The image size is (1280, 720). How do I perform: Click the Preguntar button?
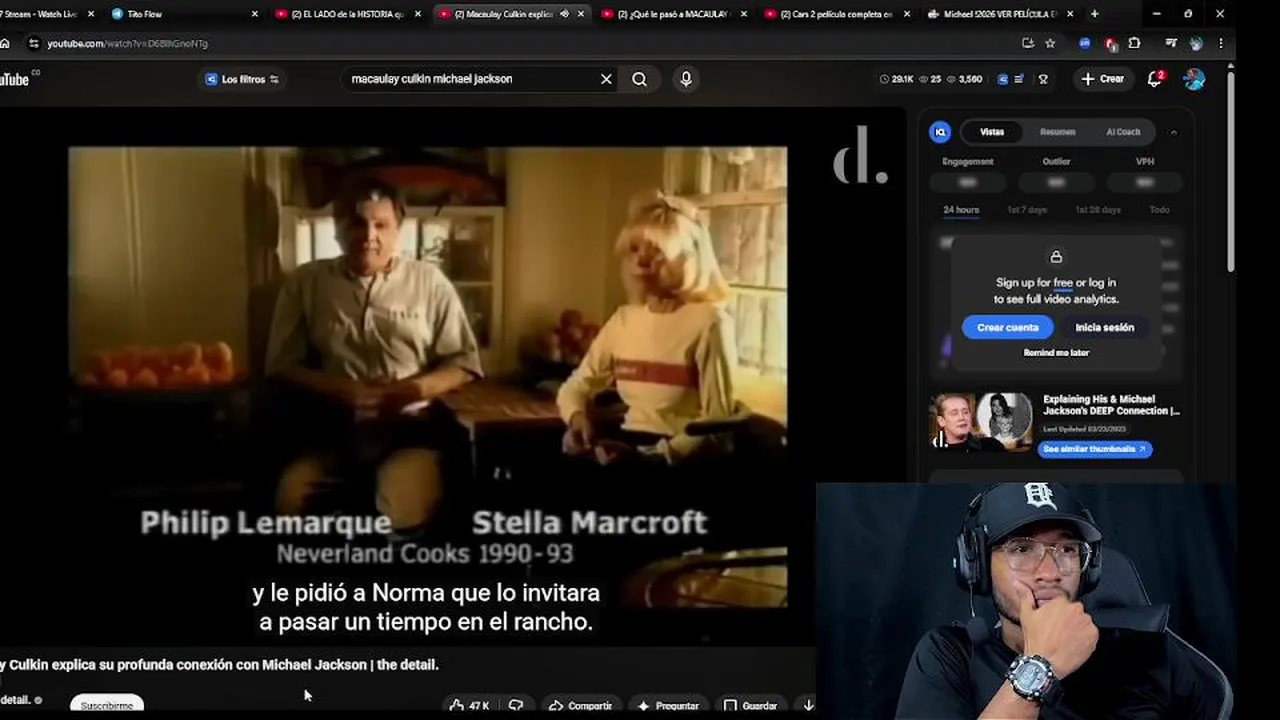point(668,706)
